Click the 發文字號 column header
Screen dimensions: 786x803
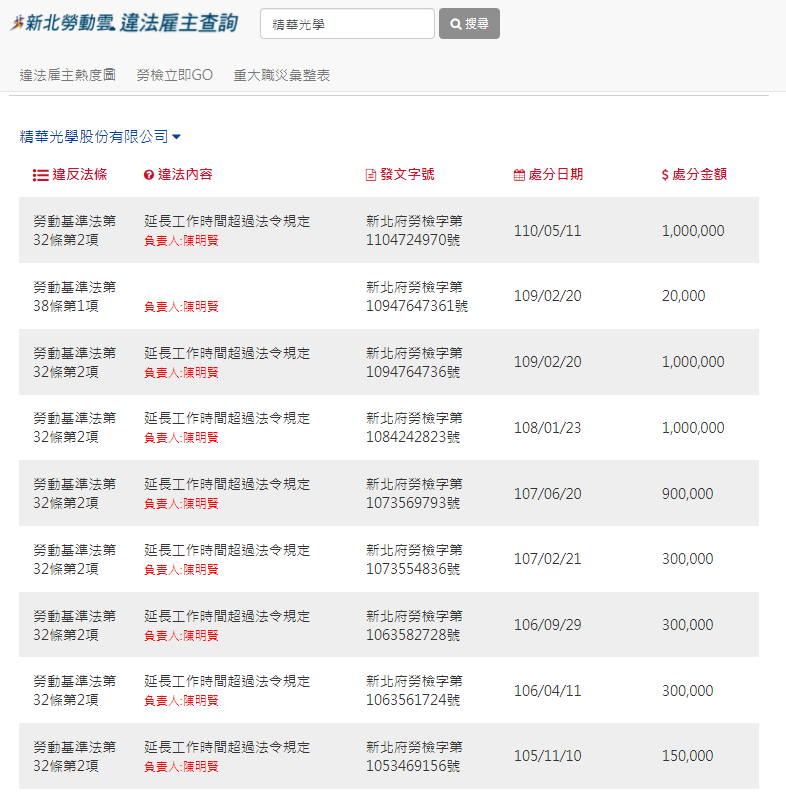[x=400, y=175]
